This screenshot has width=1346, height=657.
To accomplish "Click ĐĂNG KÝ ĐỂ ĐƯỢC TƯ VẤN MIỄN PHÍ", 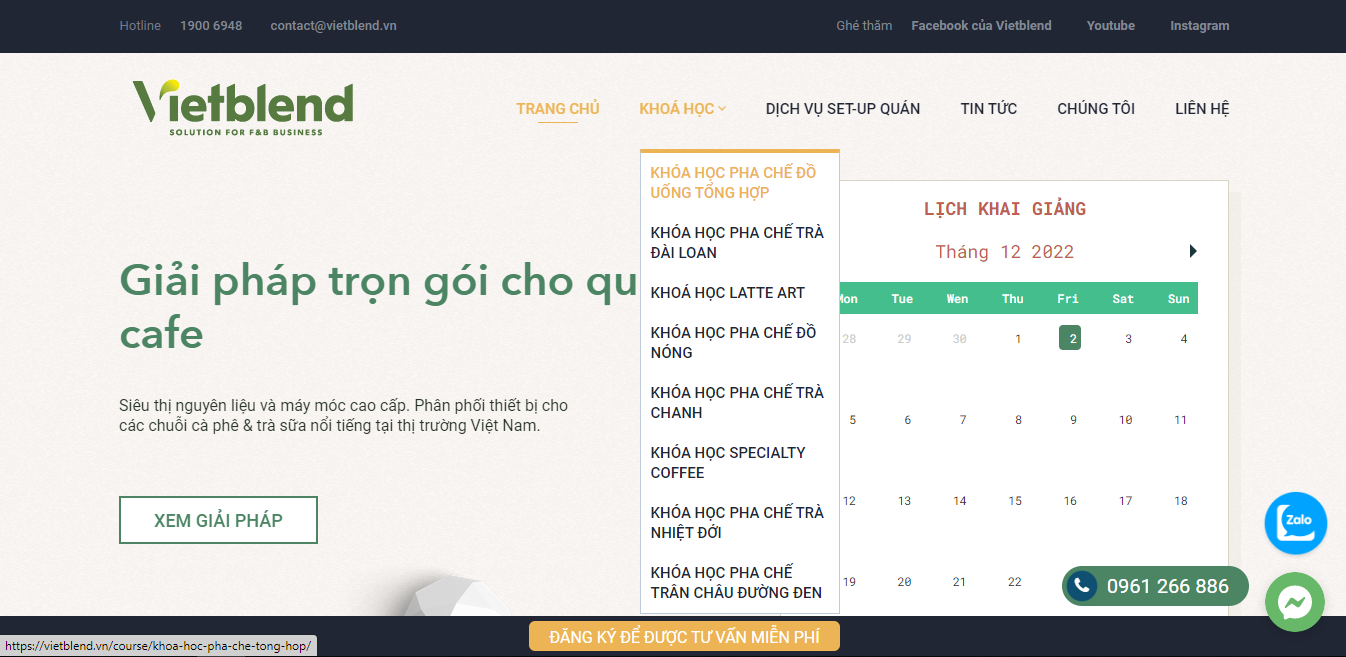I will (x=684, y=637).
